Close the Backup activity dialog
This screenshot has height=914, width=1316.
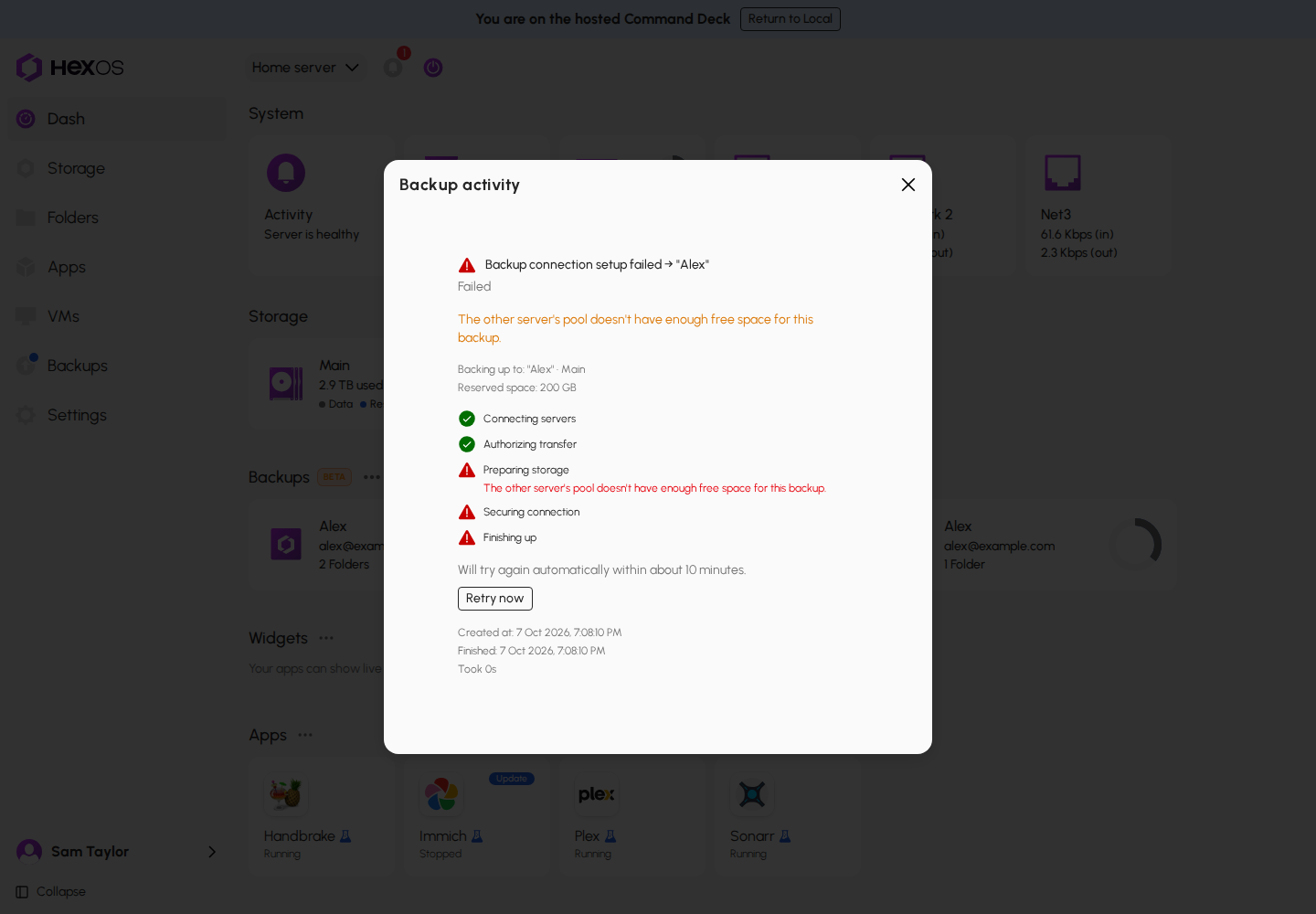coord(908,185)
